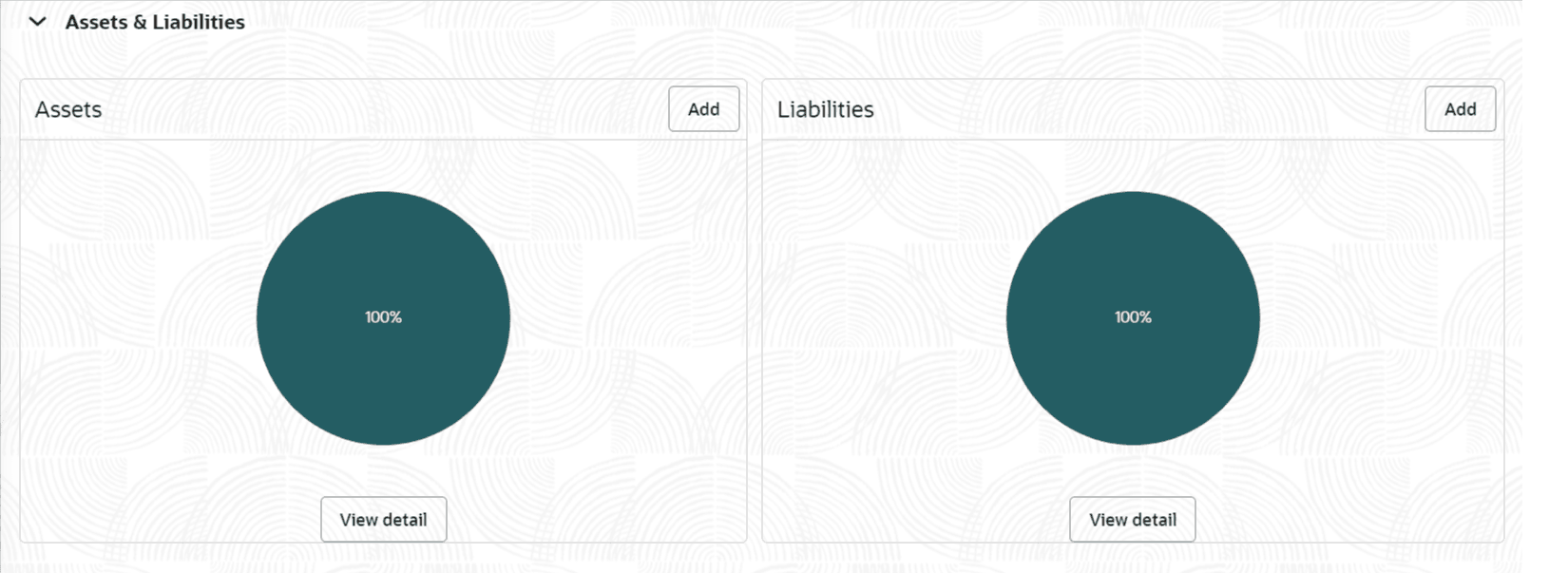Click the top edge of Assets pie
The image size is (1568, 573).
pos(383,197)
